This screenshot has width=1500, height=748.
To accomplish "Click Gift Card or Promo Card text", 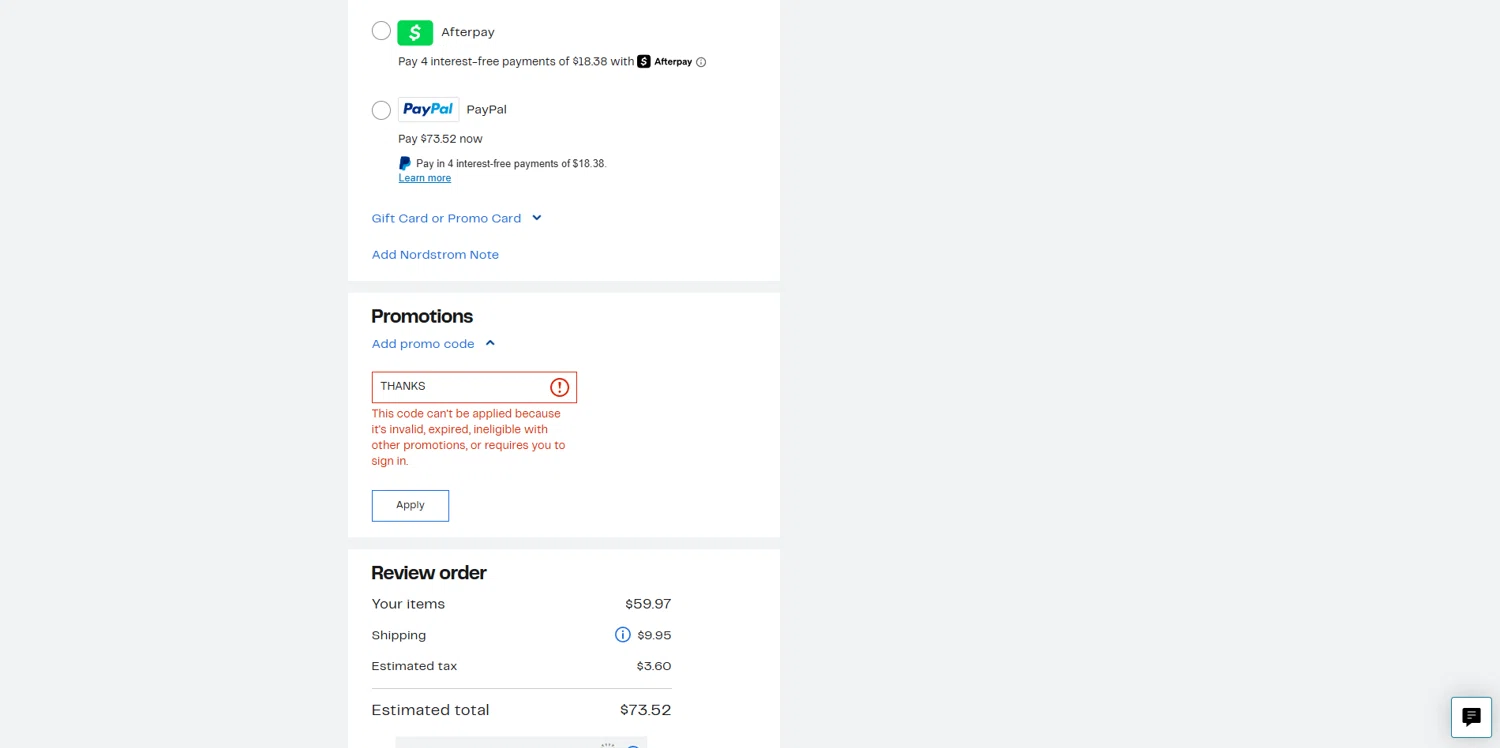I will coord(446,219).
